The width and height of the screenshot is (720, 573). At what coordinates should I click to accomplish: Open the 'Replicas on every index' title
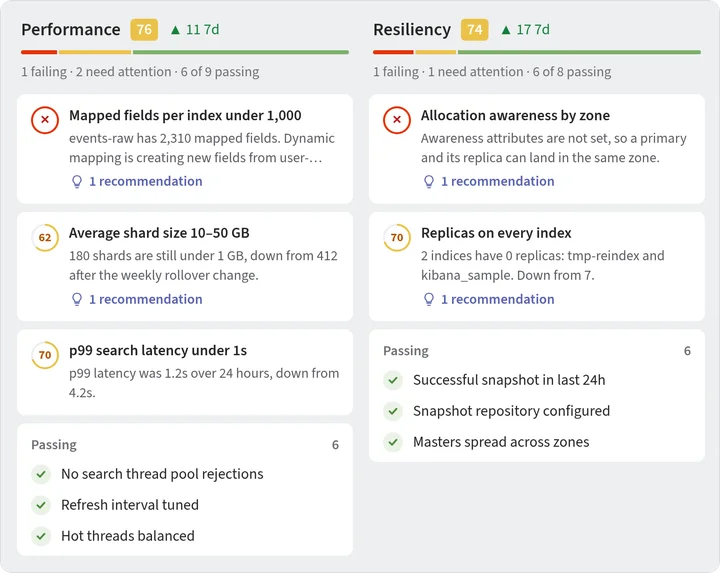click(496, 233)
